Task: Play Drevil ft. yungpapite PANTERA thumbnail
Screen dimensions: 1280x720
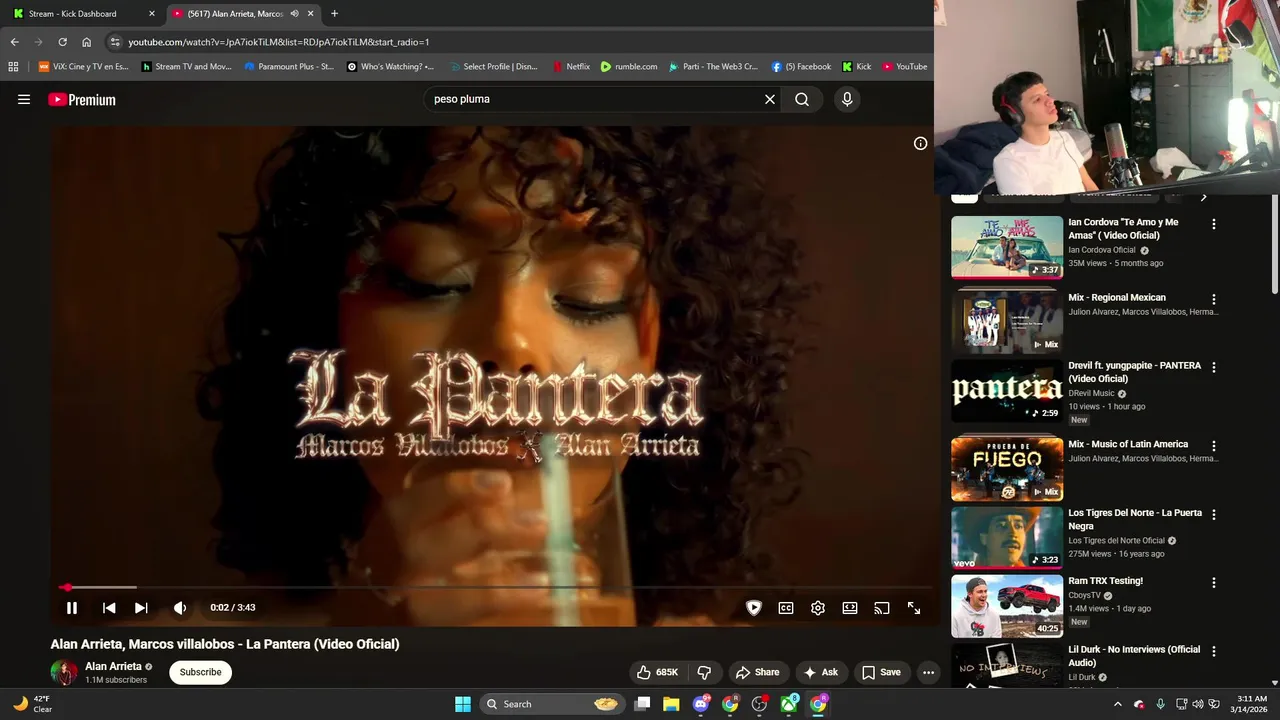Action: (1007, 390)
